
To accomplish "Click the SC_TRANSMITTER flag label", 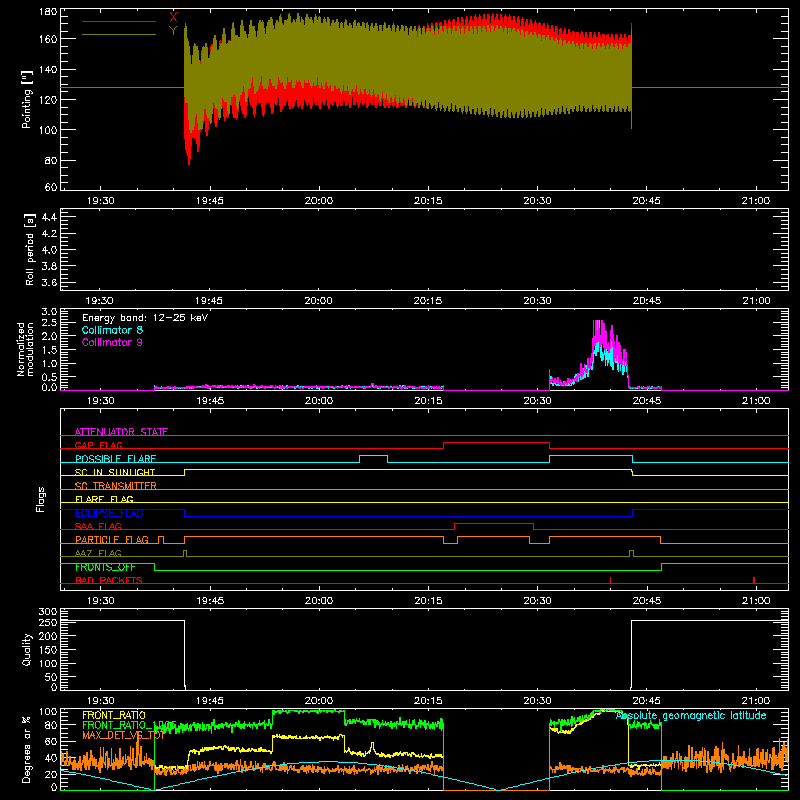I will [x=115, y=486].
